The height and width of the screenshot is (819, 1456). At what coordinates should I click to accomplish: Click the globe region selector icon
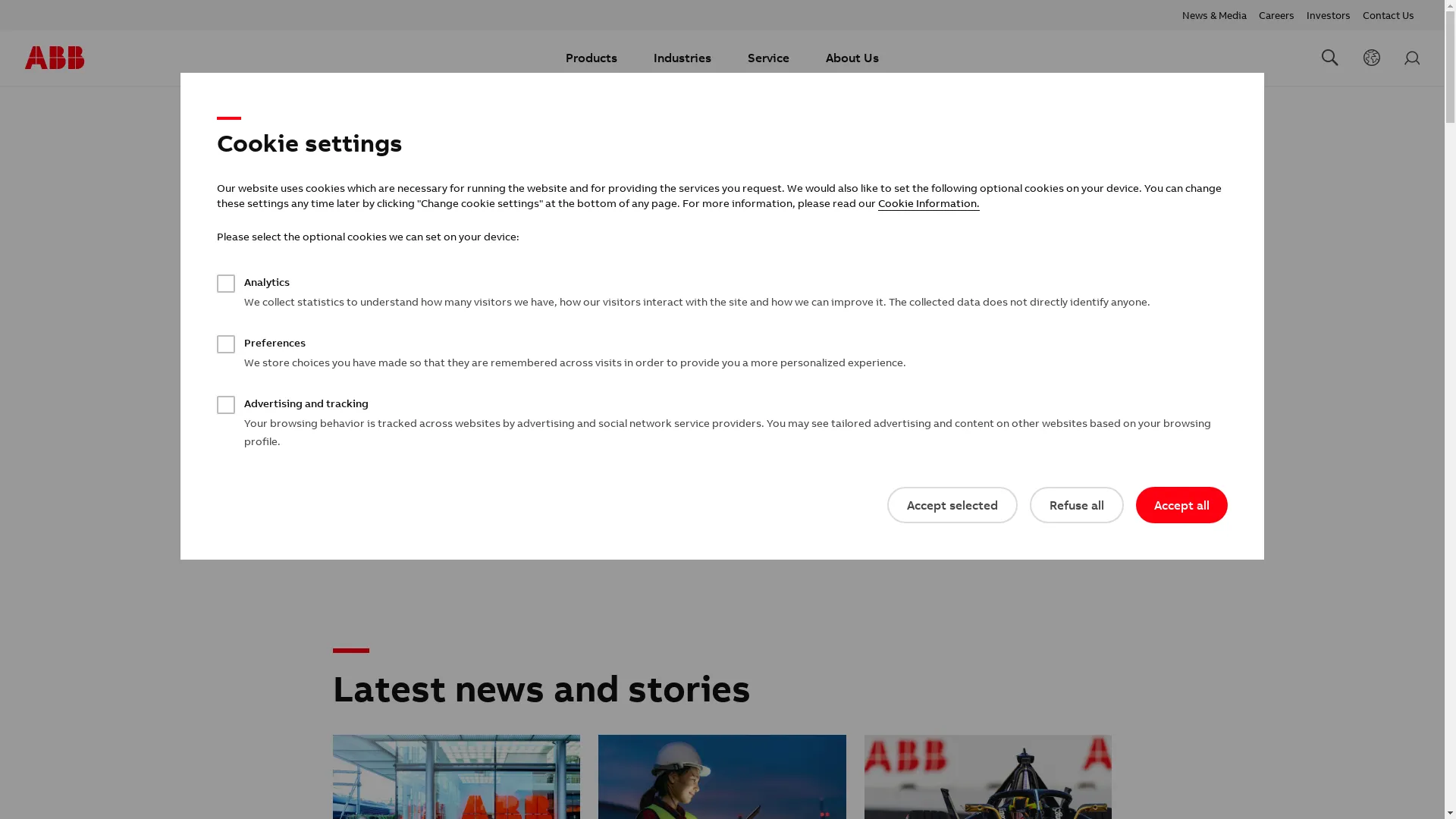1371,58
